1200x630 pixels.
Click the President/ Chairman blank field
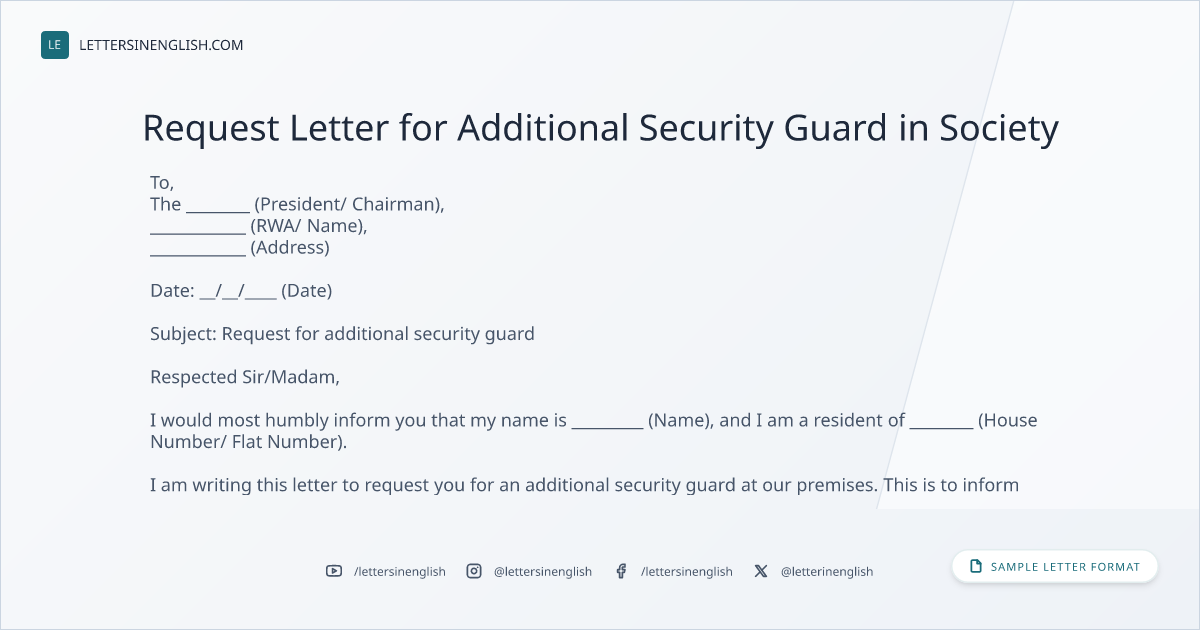tap(218, 209)
